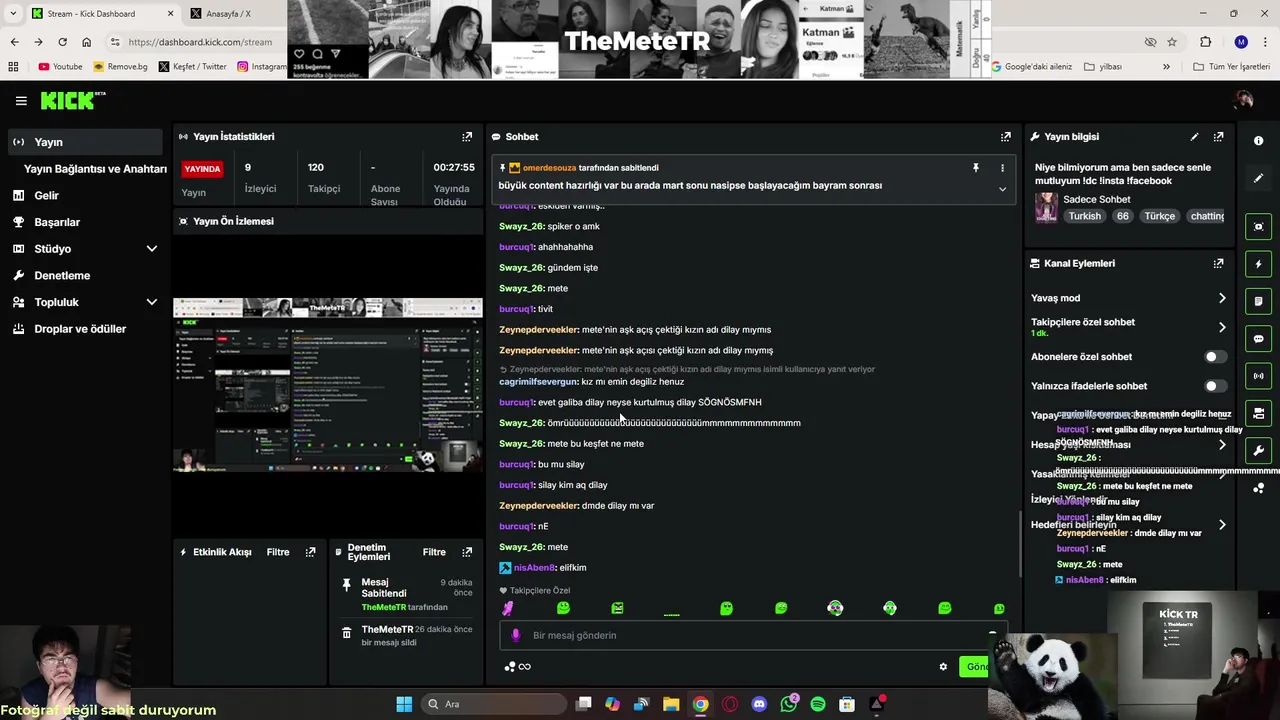Click the Turkish tag chip
This screenshot has height=720, width=1280.
point(1084,216)
